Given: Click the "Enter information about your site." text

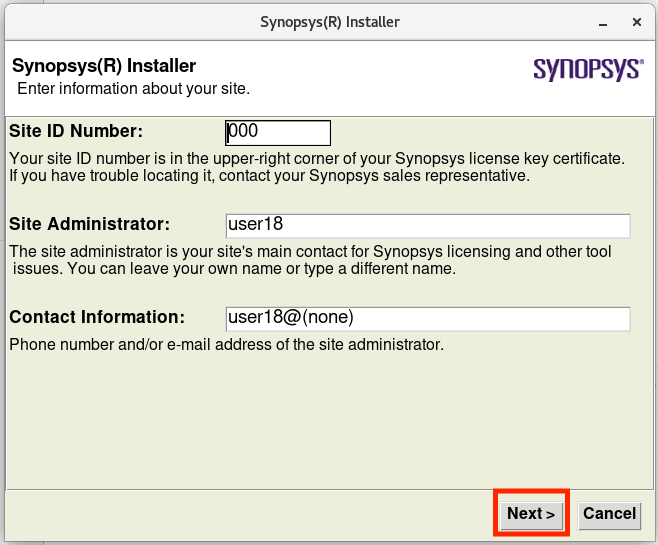Looking at the screenshot, I should click(x=133, y=89).
